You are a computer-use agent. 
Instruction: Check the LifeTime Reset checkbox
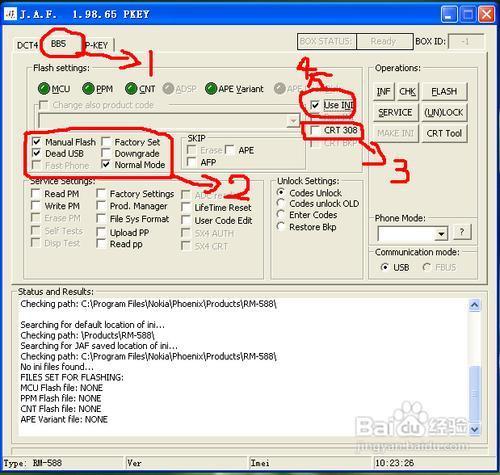tap(186, 207)
